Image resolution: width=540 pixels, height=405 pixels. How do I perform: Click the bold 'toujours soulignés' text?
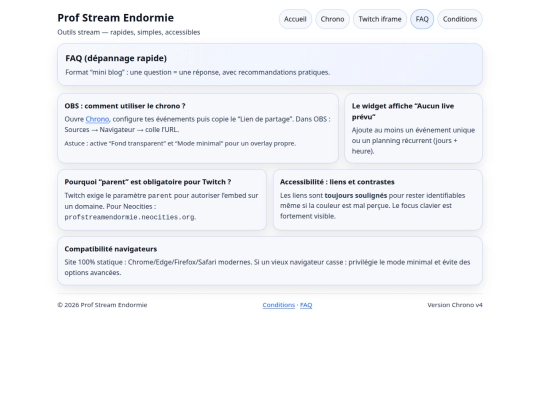356,196
